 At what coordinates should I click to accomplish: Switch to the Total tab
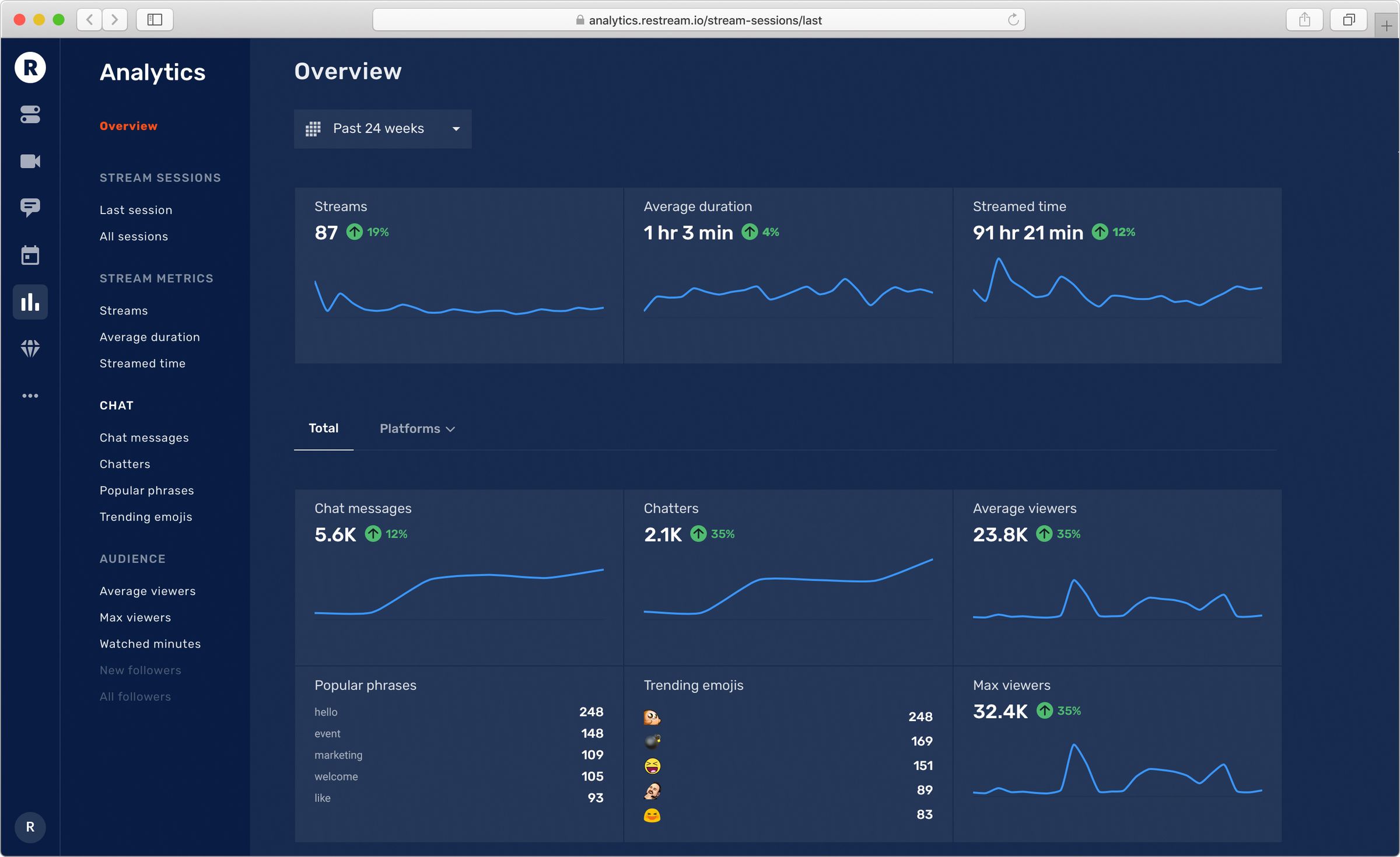click(324, 428)
